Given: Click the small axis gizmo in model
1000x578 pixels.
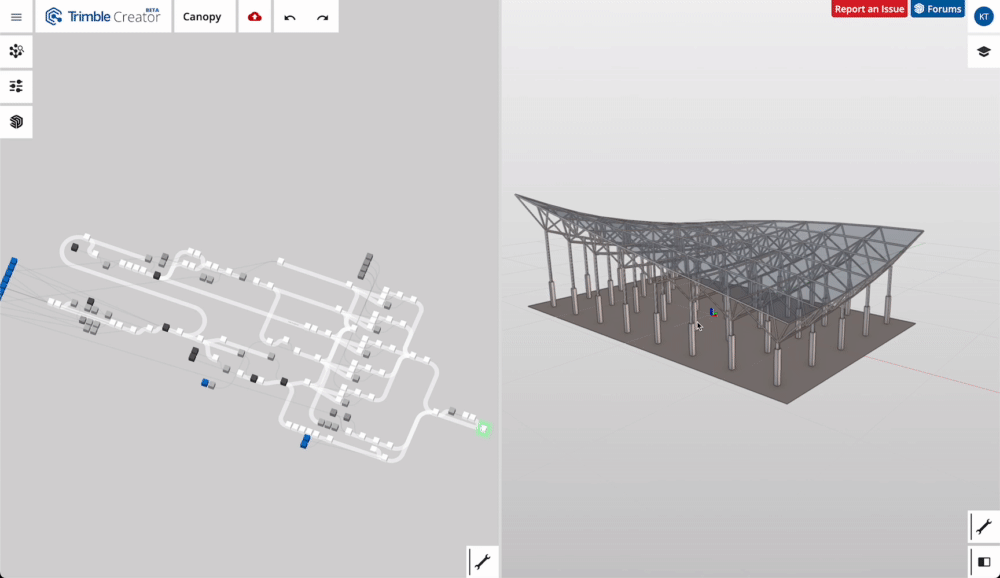Looking at the screenshot, I should click(x=713, y=312).
